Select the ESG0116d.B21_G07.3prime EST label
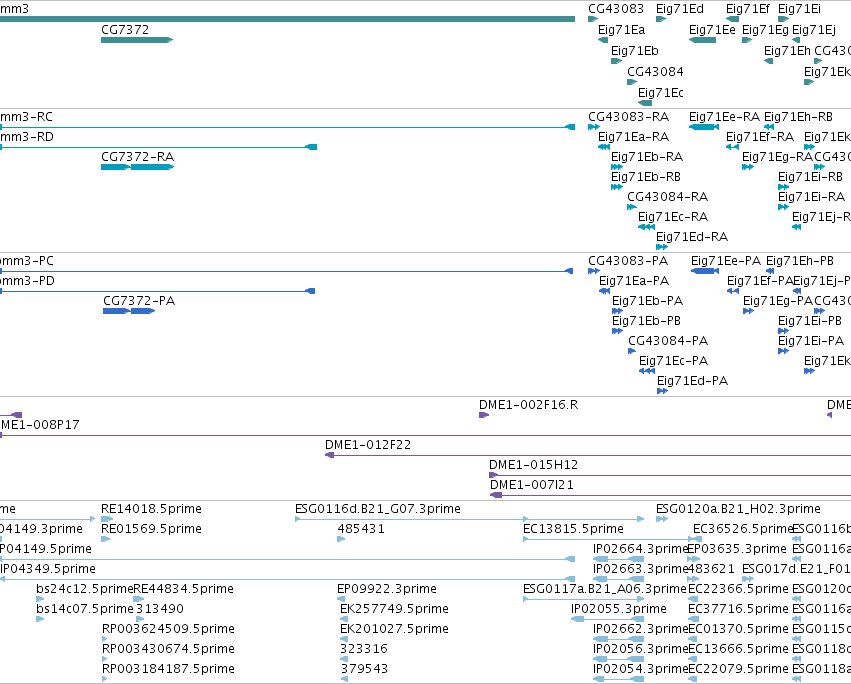The width and height of the screenshot is (851, 684). (378, 509)
